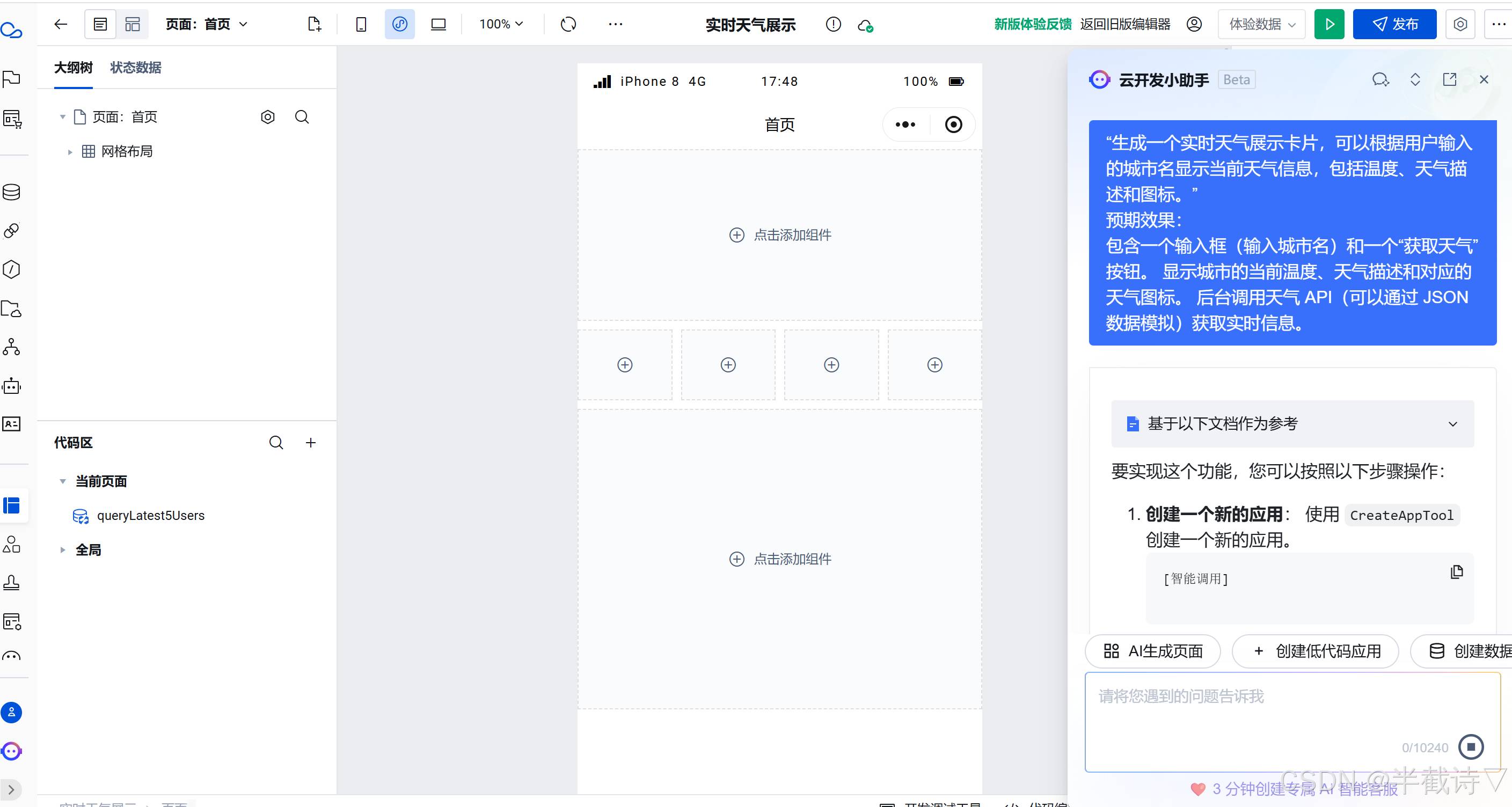Click the cloud sync status icon

(865, 25)
